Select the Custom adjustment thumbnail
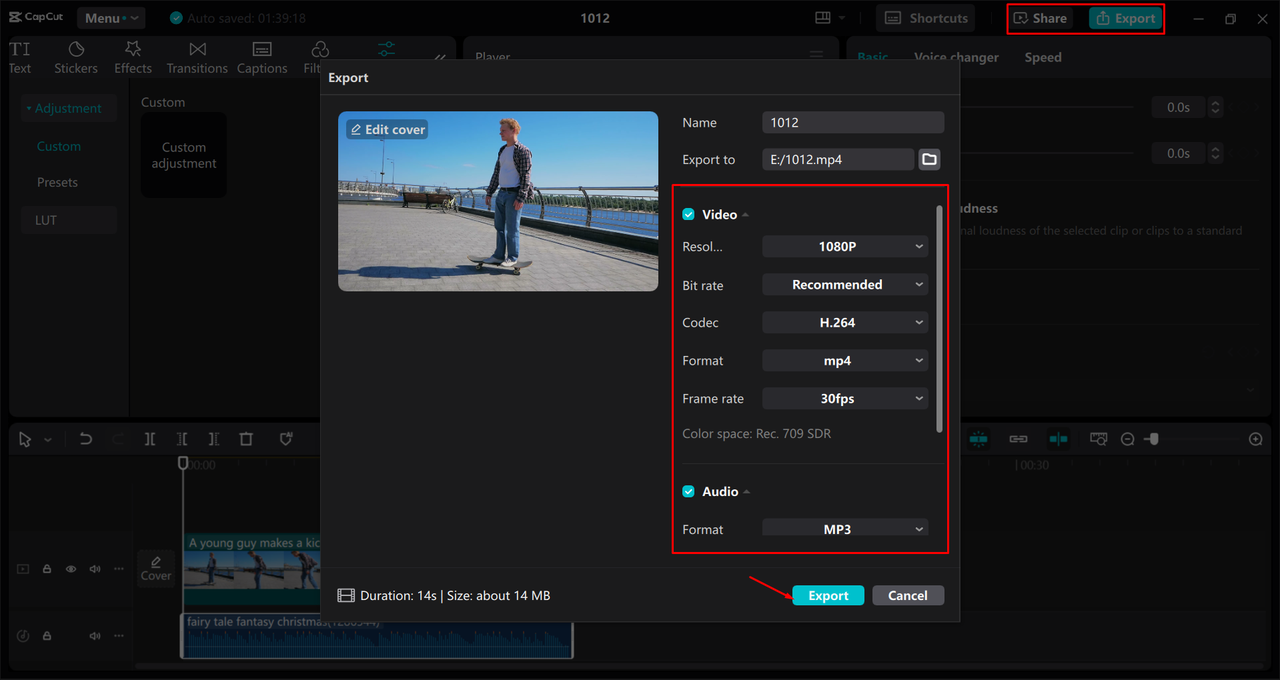Image resolution: width=1280 pixels, height=680 pixels. pos(184,155)
